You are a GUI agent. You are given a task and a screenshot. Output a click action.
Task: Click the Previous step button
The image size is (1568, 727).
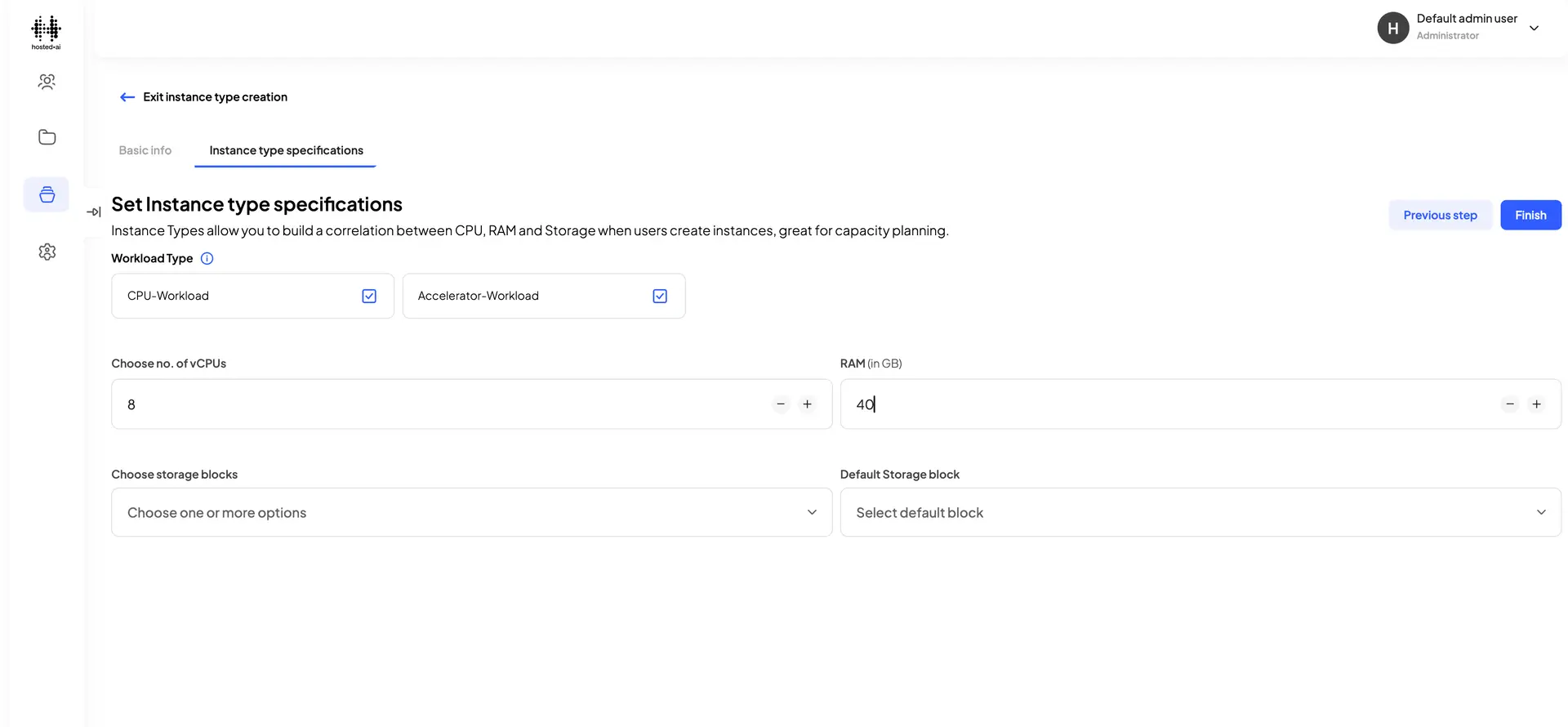point(1441,215)
